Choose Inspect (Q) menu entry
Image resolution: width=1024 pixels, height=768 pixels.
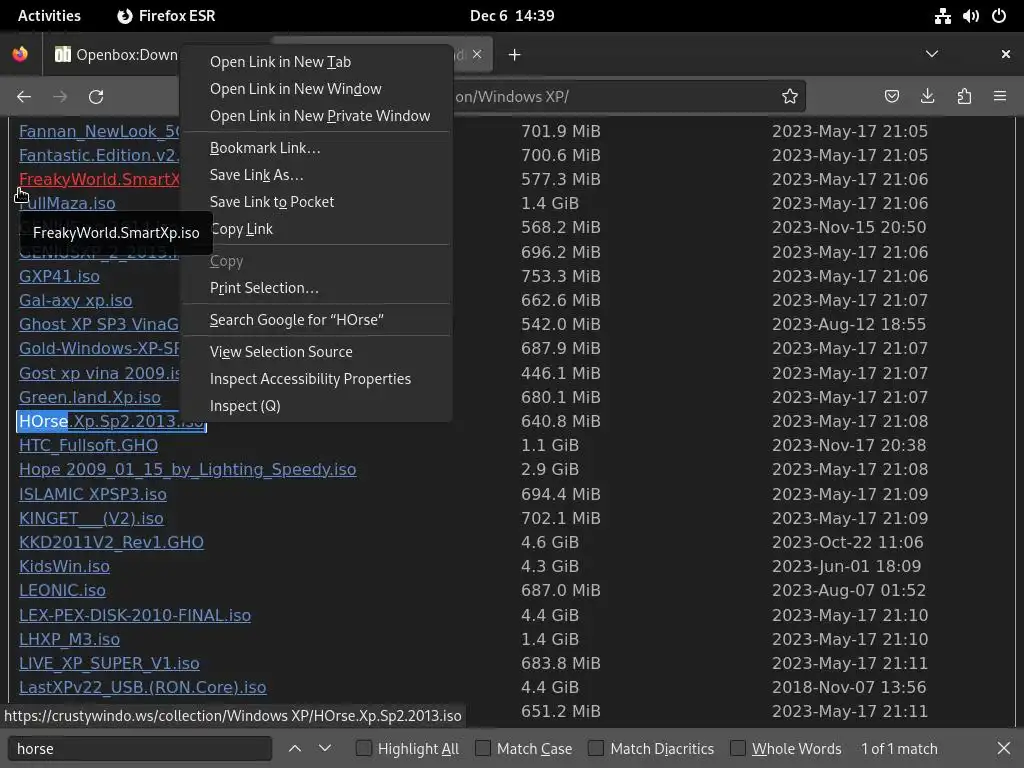point(317,406)
